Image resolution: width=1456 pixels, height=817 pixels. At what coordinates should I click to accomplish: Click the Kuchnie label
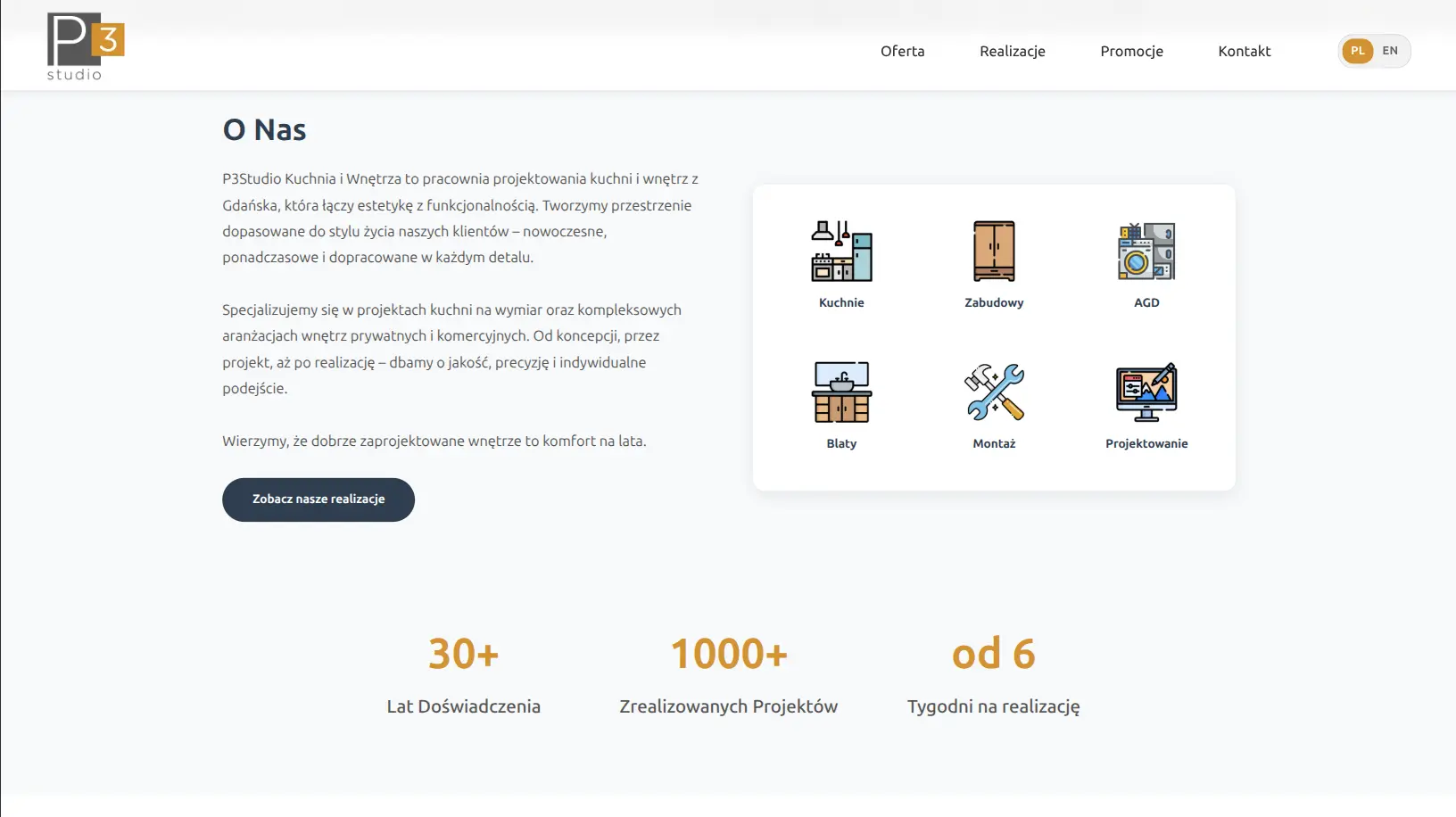click(841, 302)
